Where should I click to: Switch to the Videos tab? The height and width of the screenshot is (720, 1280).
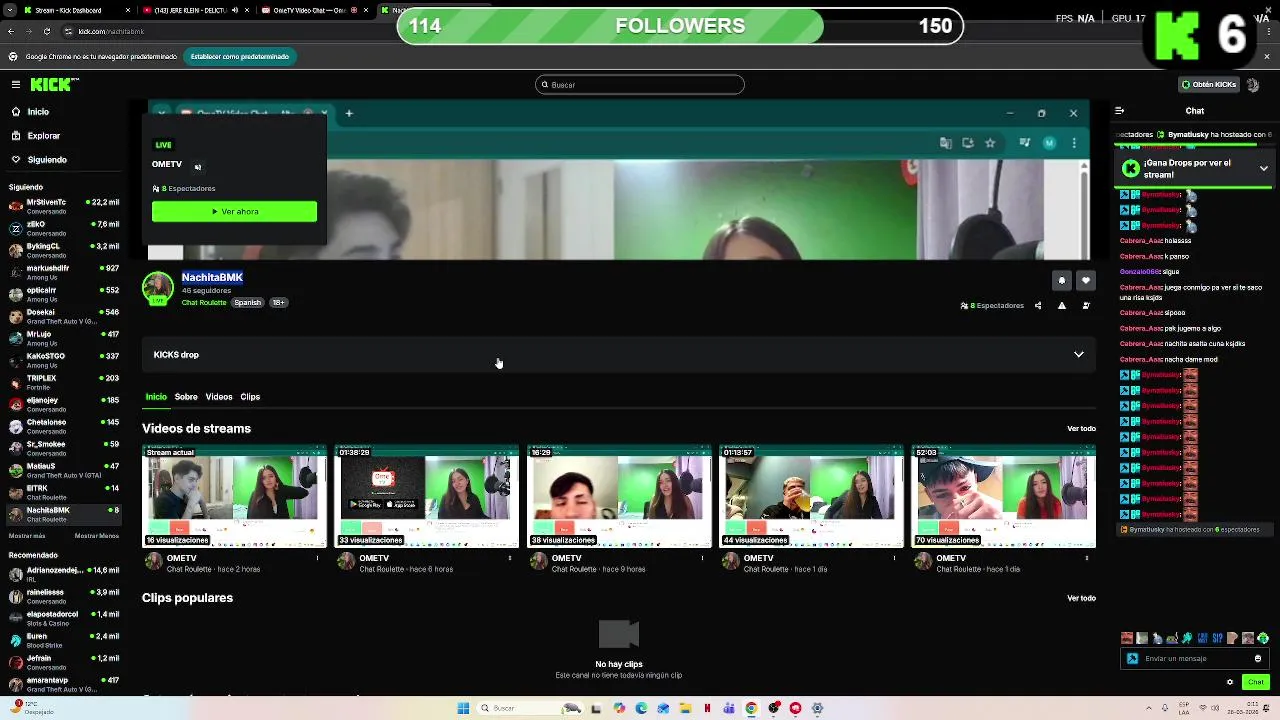[219, 397]
